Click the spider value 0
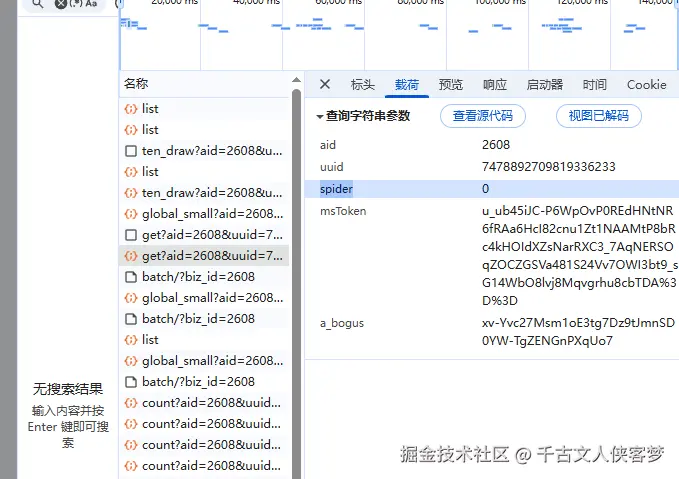The image size is (679, 479). (485, 189)
